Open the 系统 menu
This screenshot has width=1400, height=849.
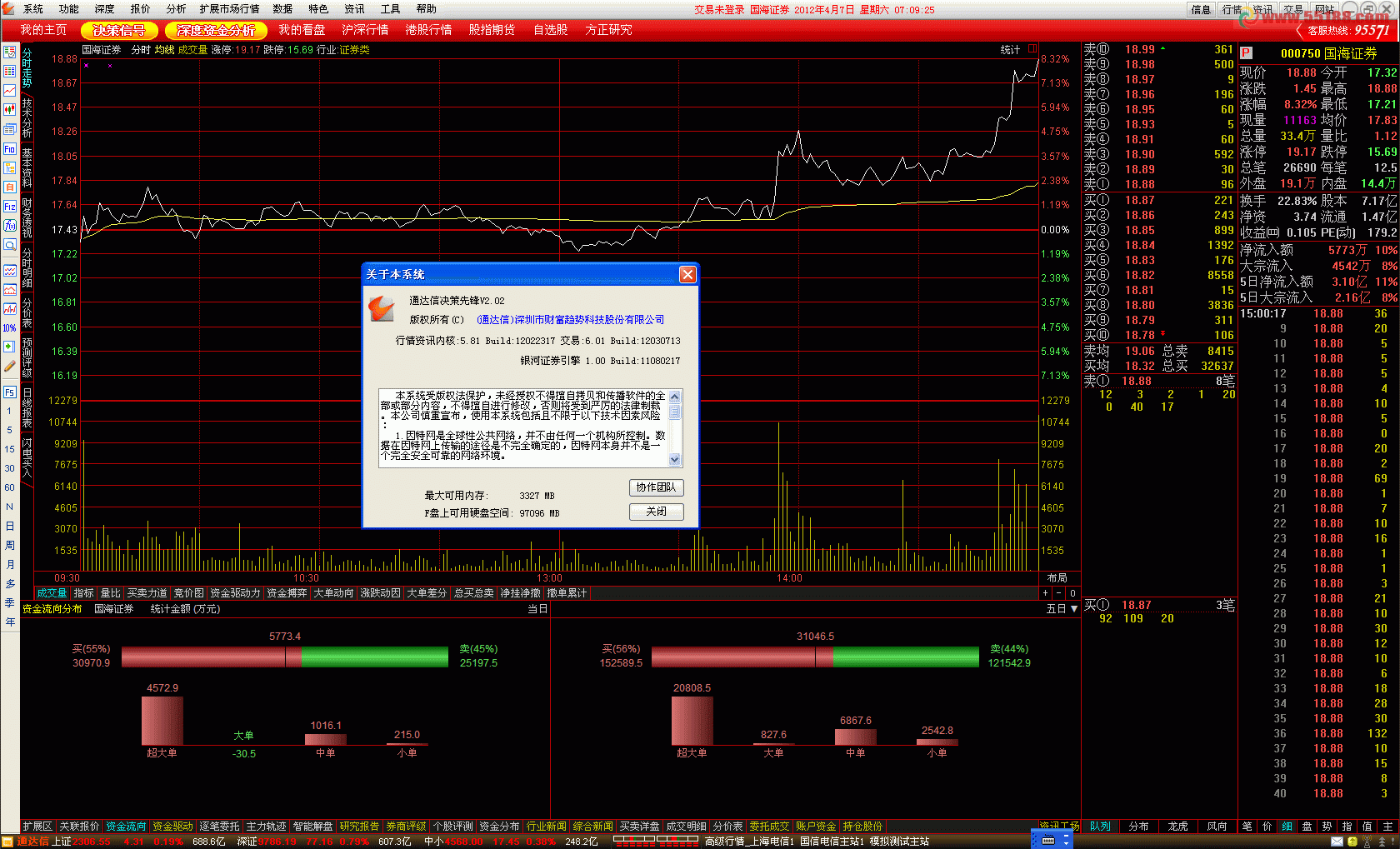tap(33, 9)
